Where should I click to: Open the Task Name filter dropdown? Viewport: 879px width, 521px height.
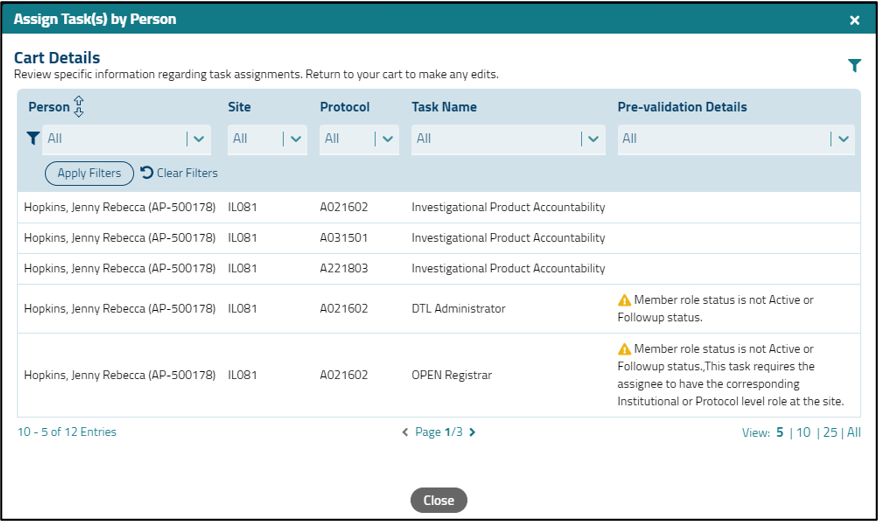(593, 139)
